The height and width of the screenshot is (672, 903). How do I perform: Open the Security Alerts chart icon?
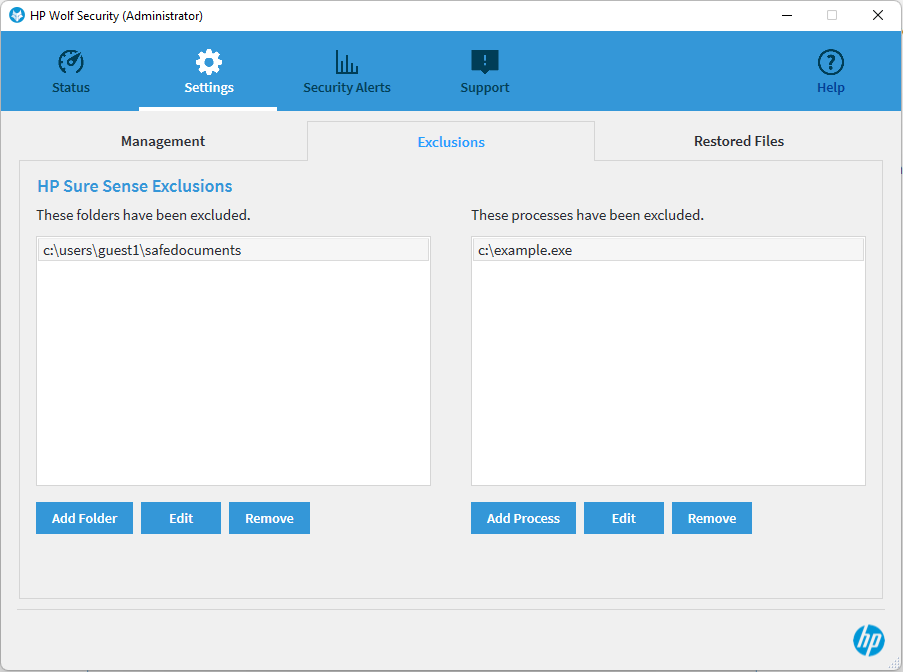(347, 62)
